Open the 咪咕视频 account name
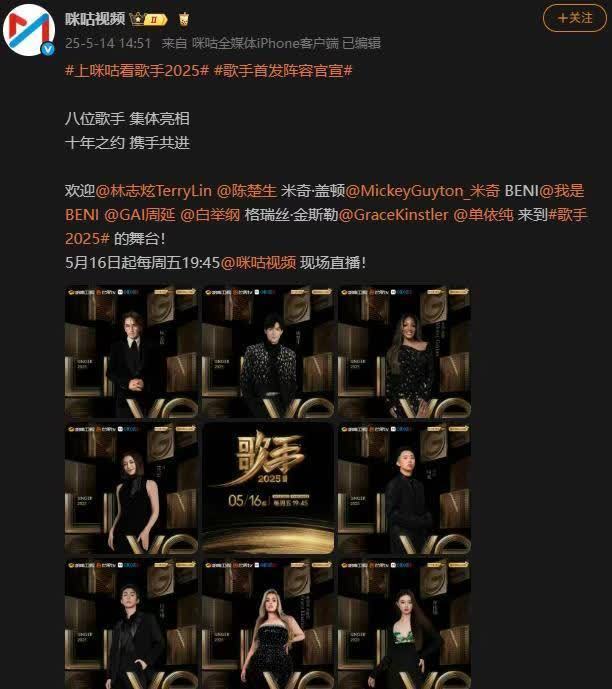 (95, 19)
